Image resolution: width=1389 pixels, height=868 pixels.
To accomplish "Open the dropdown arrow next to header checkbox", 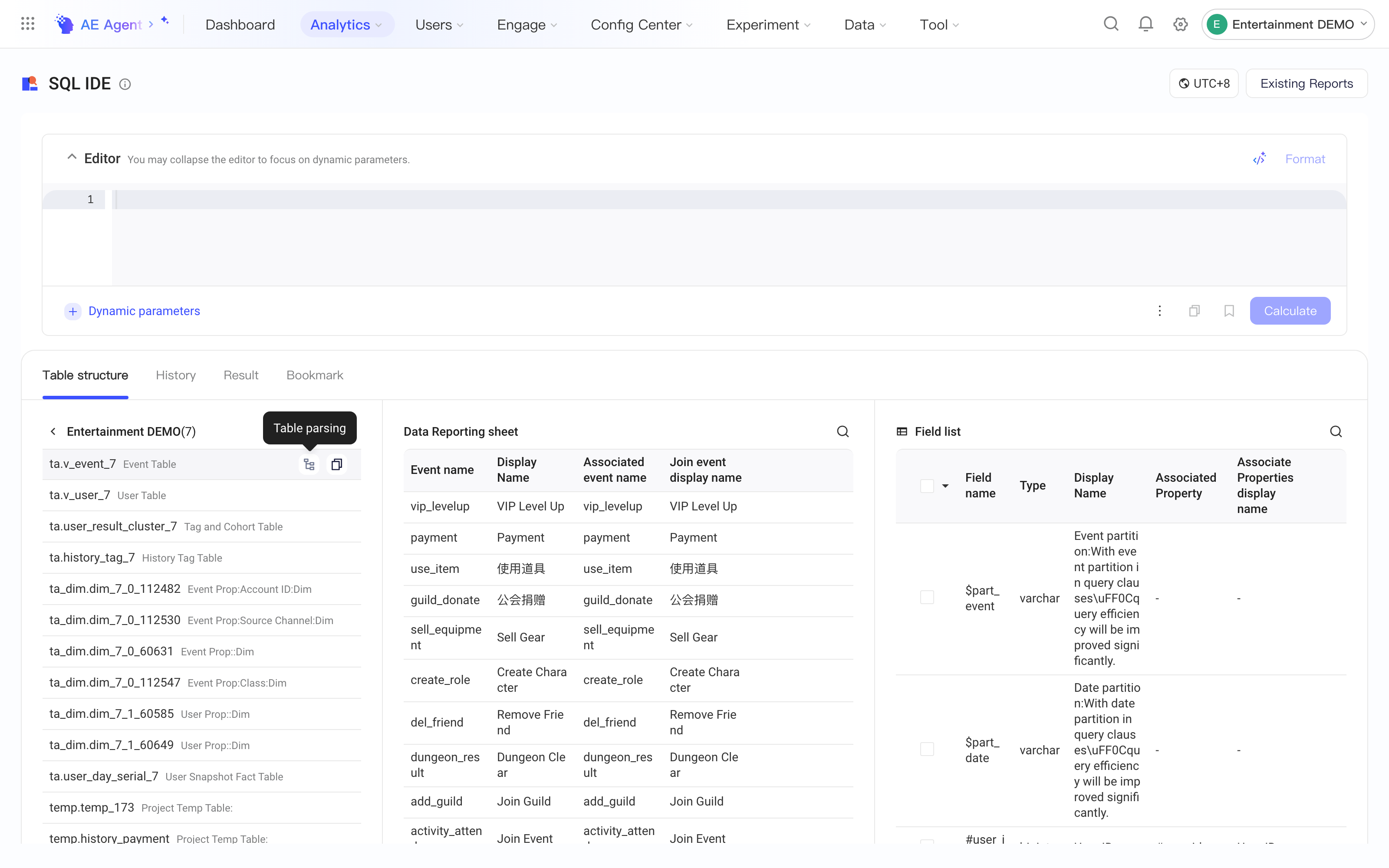I will pyautogui.click(x=945, y=486).
